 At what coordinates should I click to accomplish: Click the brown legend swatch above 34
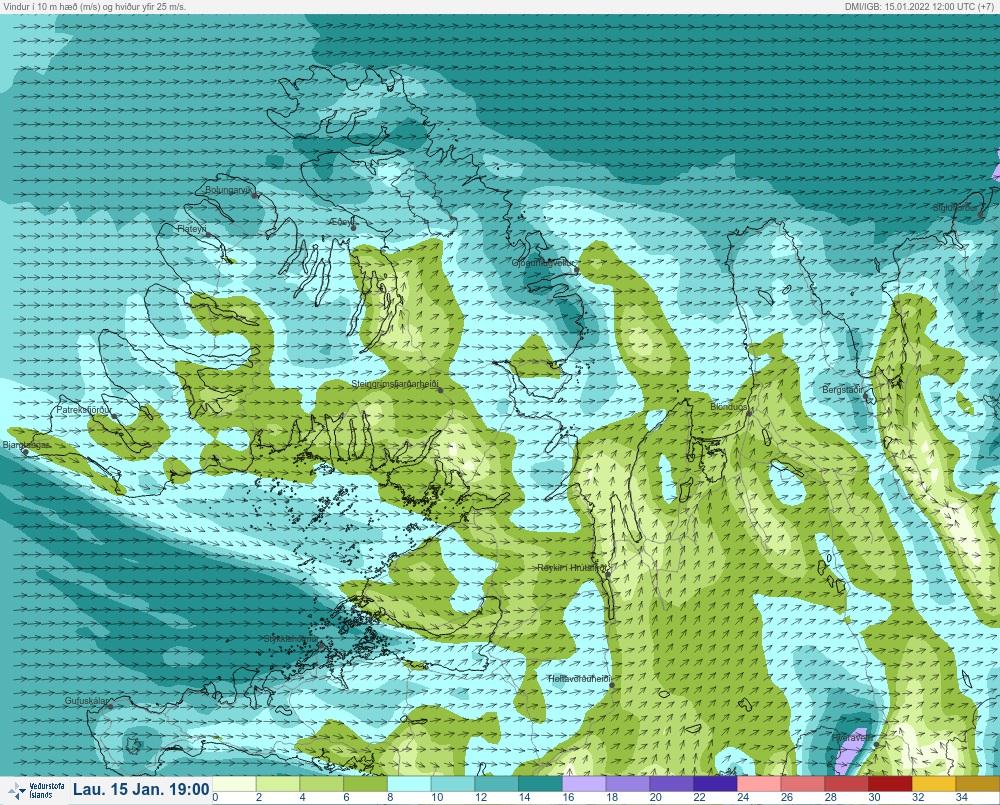coord(978,783)
